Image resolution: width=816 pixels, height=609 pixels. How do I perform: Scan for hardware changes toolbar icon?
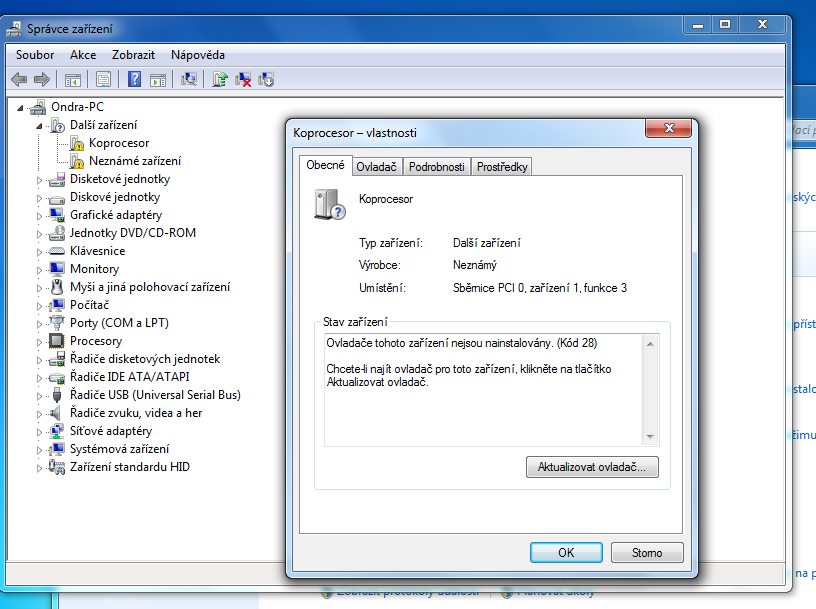click(188, 80)
